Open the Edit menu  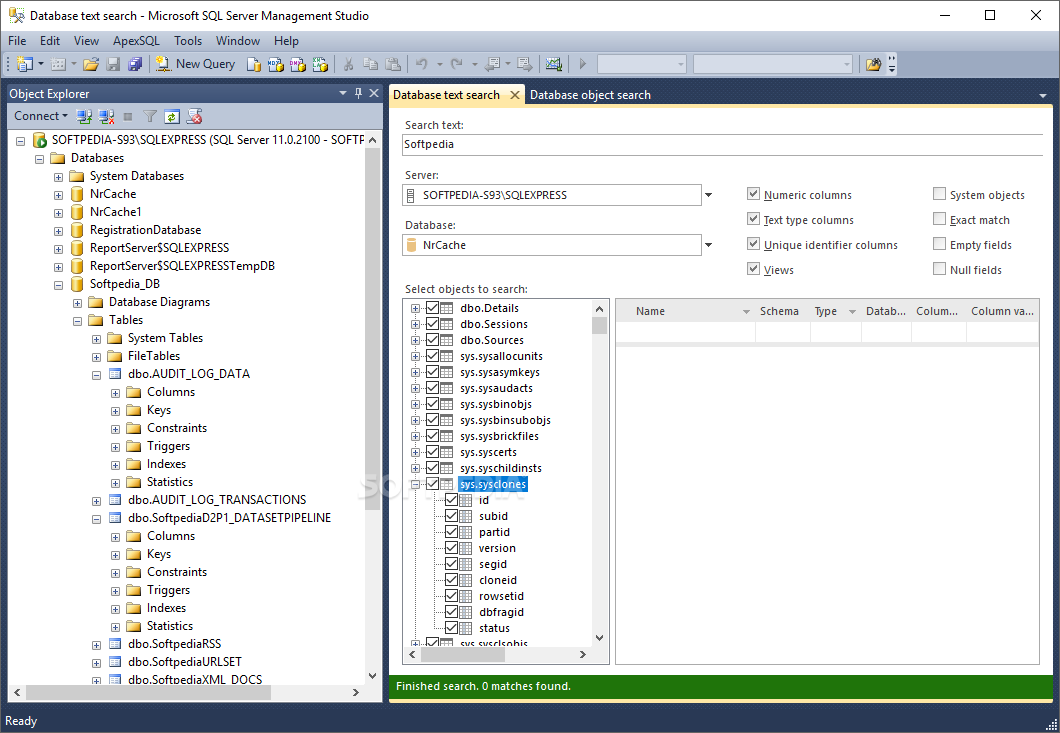[49, 41]
